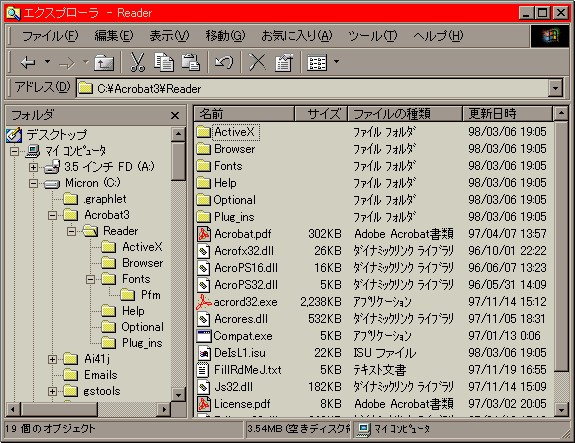Click the Undo toolbar icon
Screen dimensions: 575x443
pos(224,62)
